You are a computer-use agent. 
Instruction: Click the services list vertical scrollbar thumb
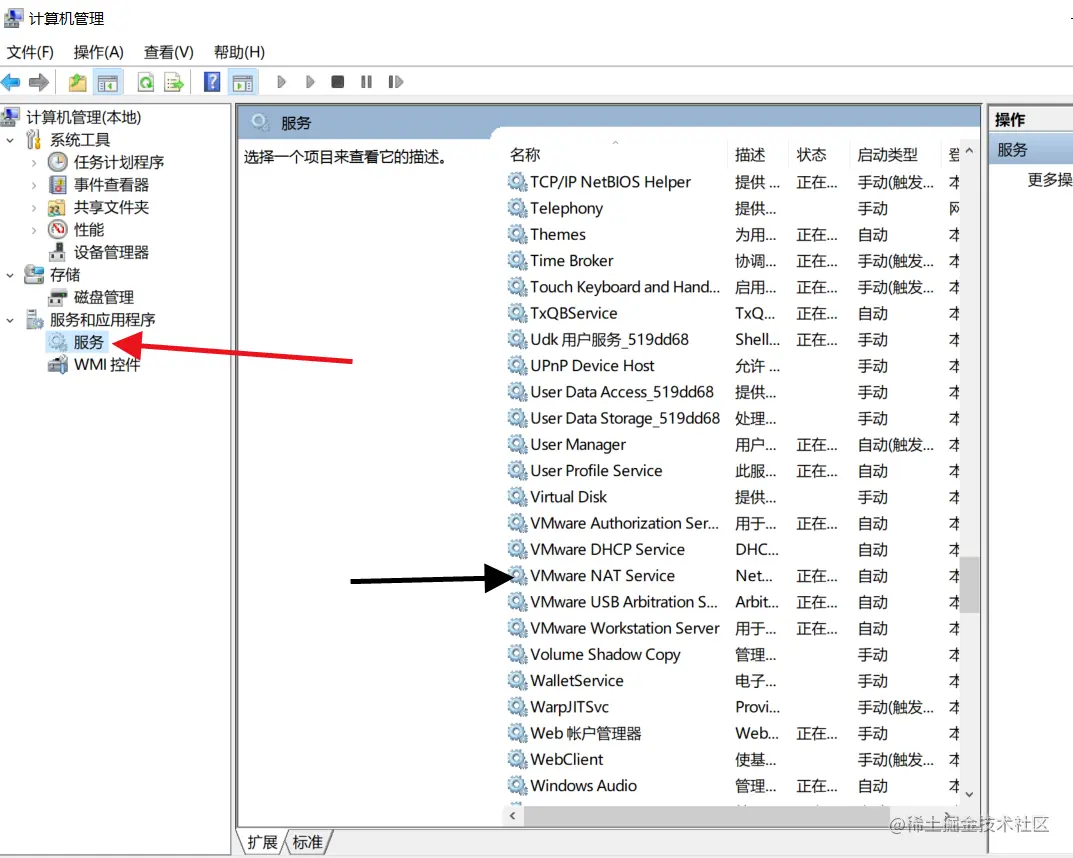pos(969,584)
